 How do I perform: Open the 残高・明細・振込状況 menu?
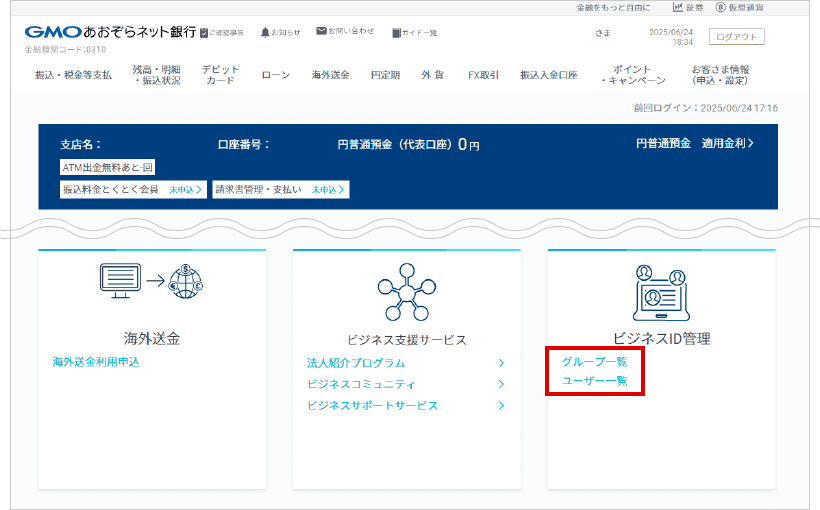[156, 75]
